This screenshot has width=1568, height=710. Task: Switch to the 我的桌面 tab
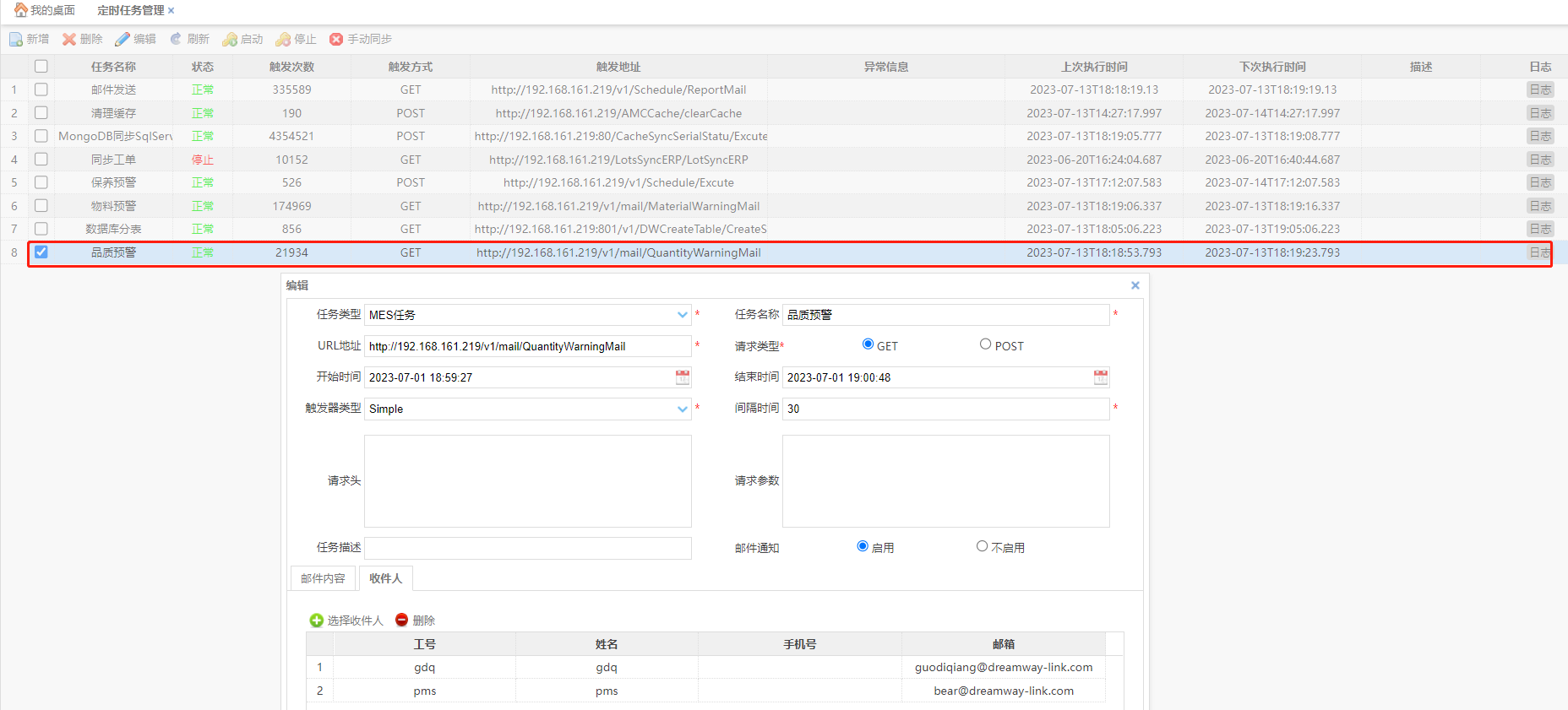45,10
